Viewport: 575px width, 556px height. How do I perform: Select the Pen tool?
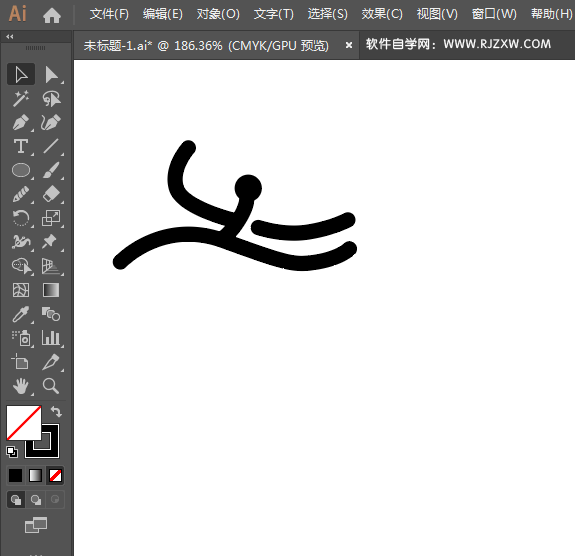[x=21, y=122]
